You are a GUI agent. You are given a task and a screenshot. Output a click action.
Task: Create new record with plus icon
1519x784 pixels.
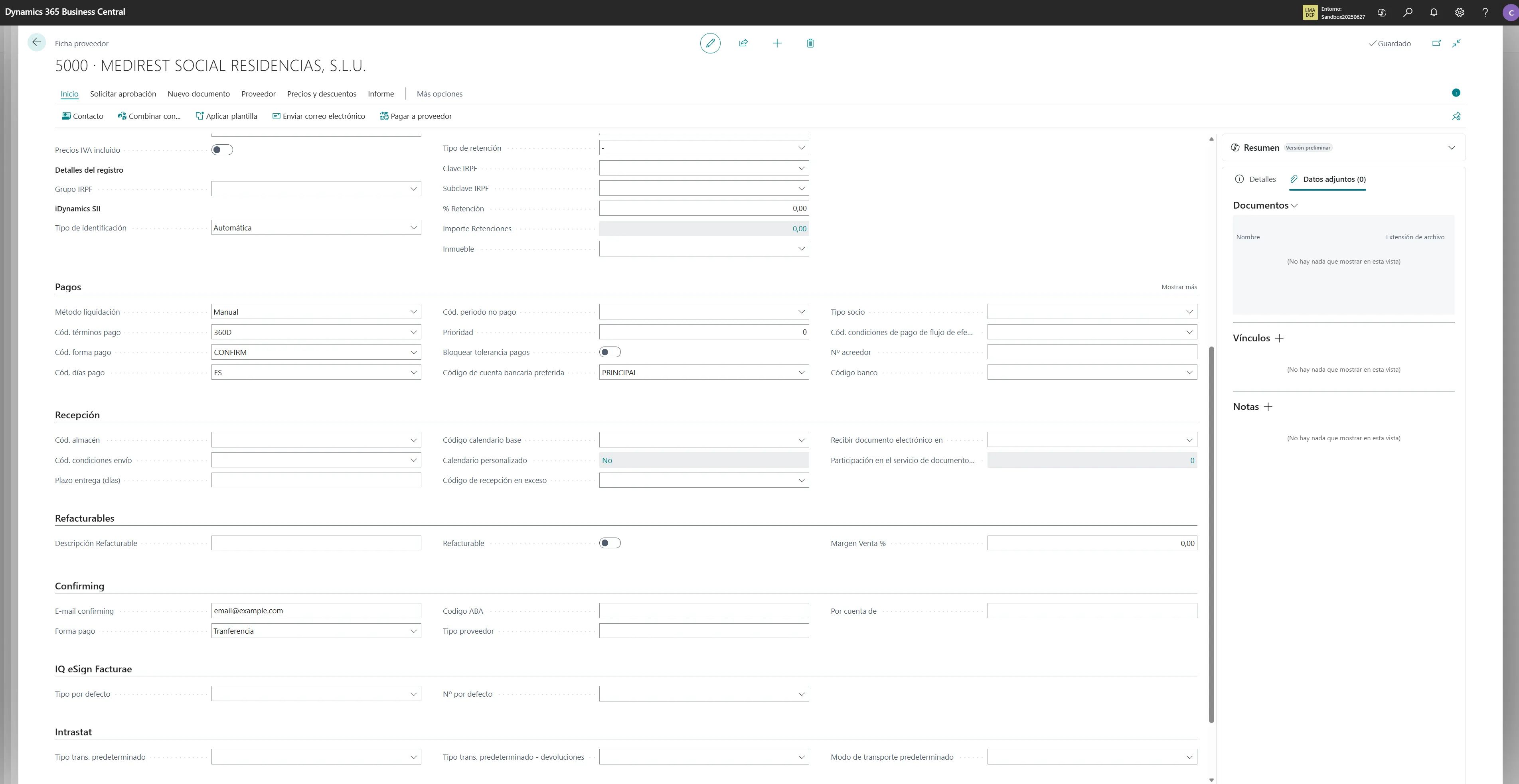click(777, 43)
